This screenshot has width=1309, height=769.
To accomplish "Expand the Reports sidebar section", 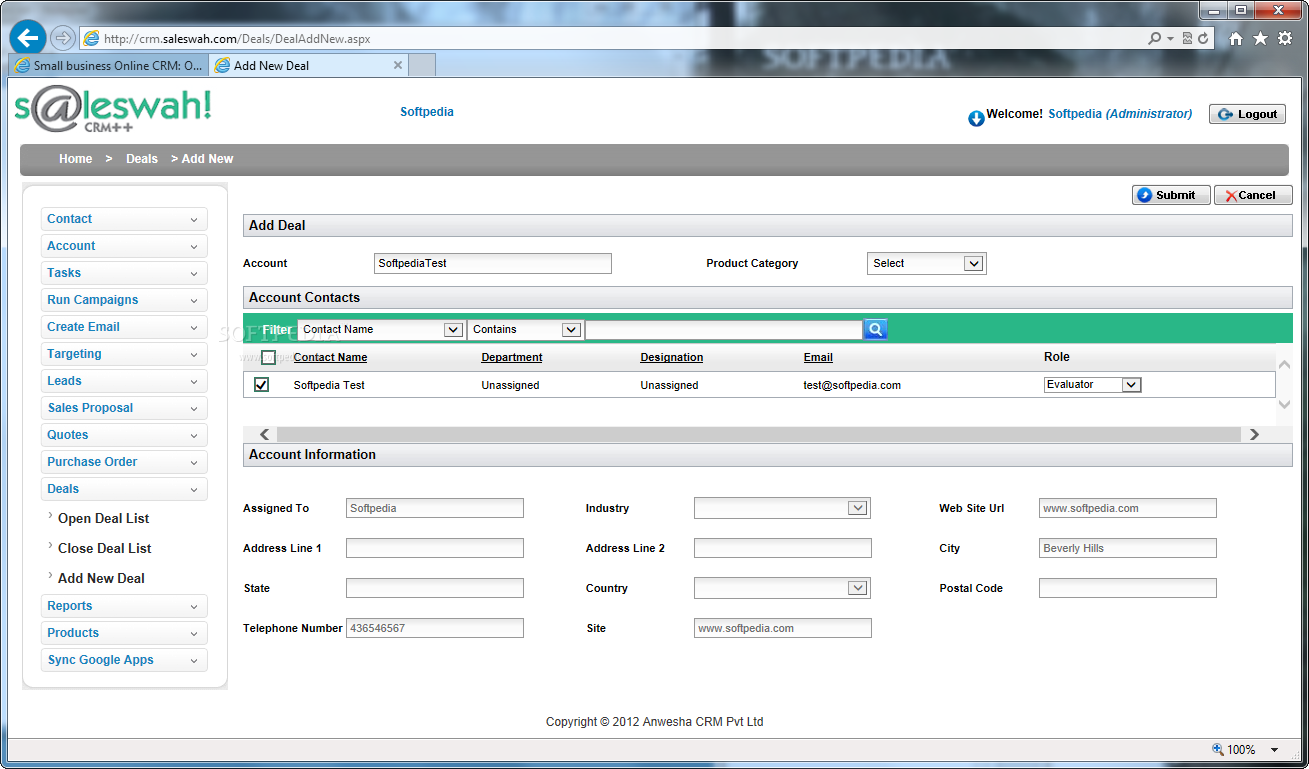I will (x=124, y=606).
